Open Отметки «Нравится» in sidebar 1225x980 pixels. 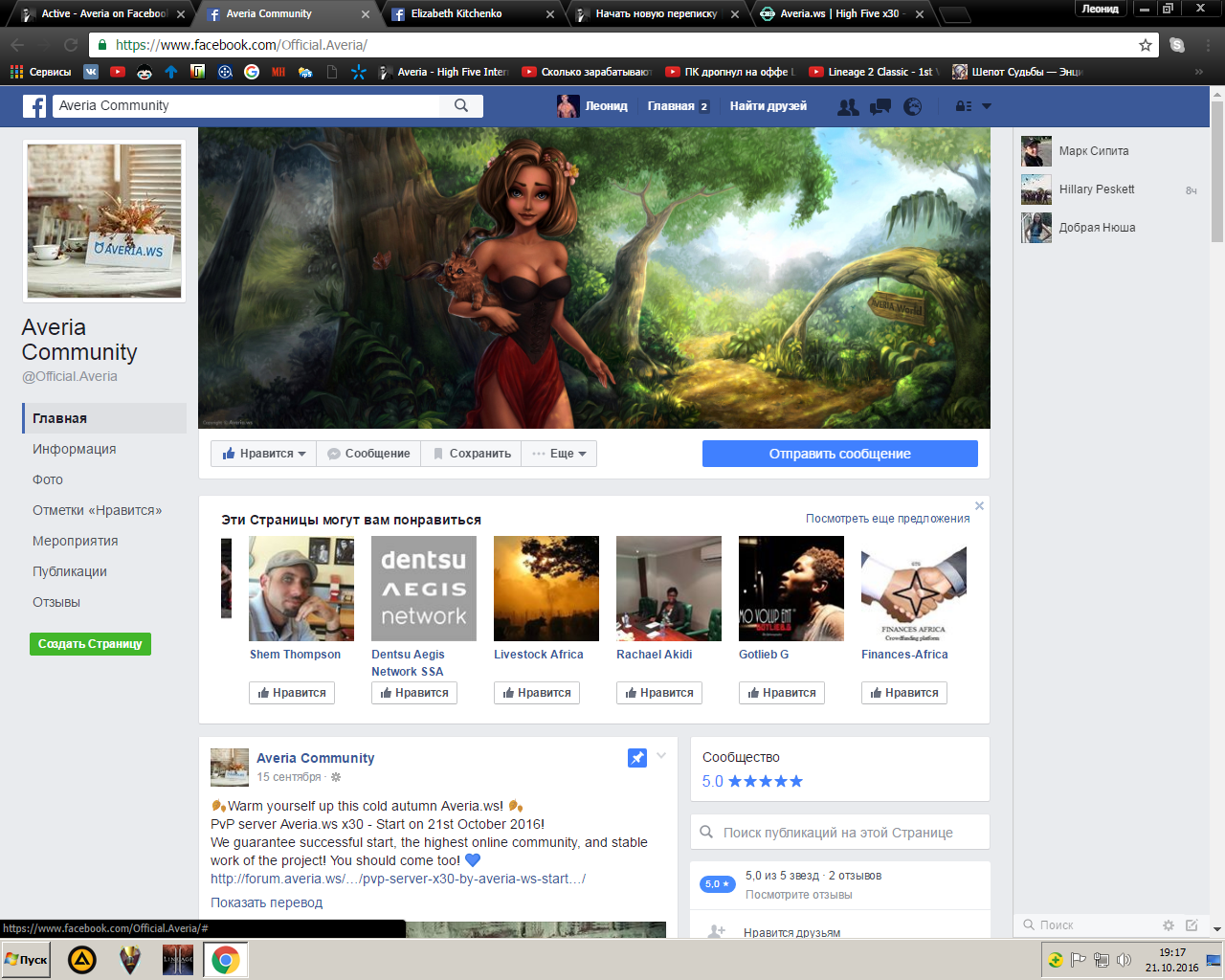[x=97, y=510]
